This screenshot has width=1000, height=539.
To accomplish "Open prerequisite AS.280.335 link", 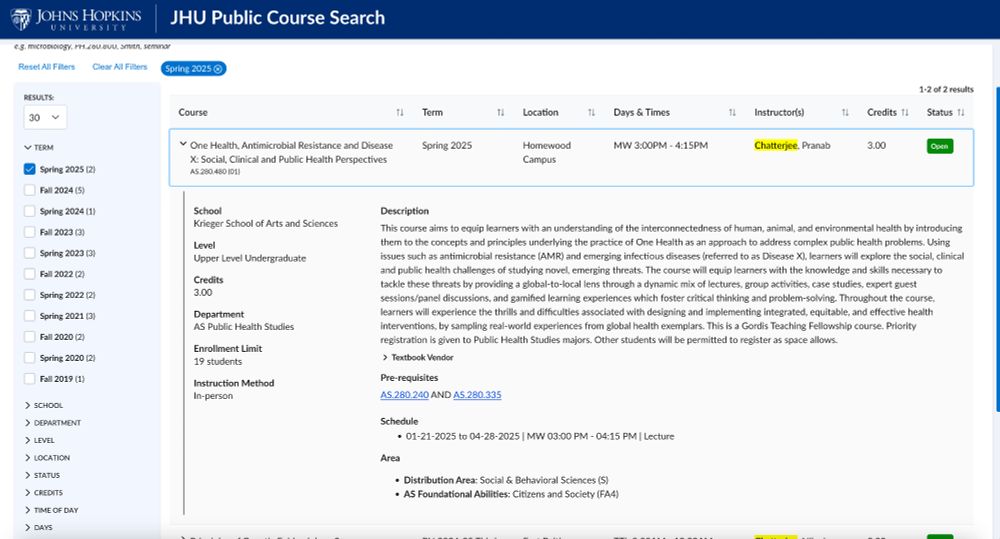I will pos(477,395).
